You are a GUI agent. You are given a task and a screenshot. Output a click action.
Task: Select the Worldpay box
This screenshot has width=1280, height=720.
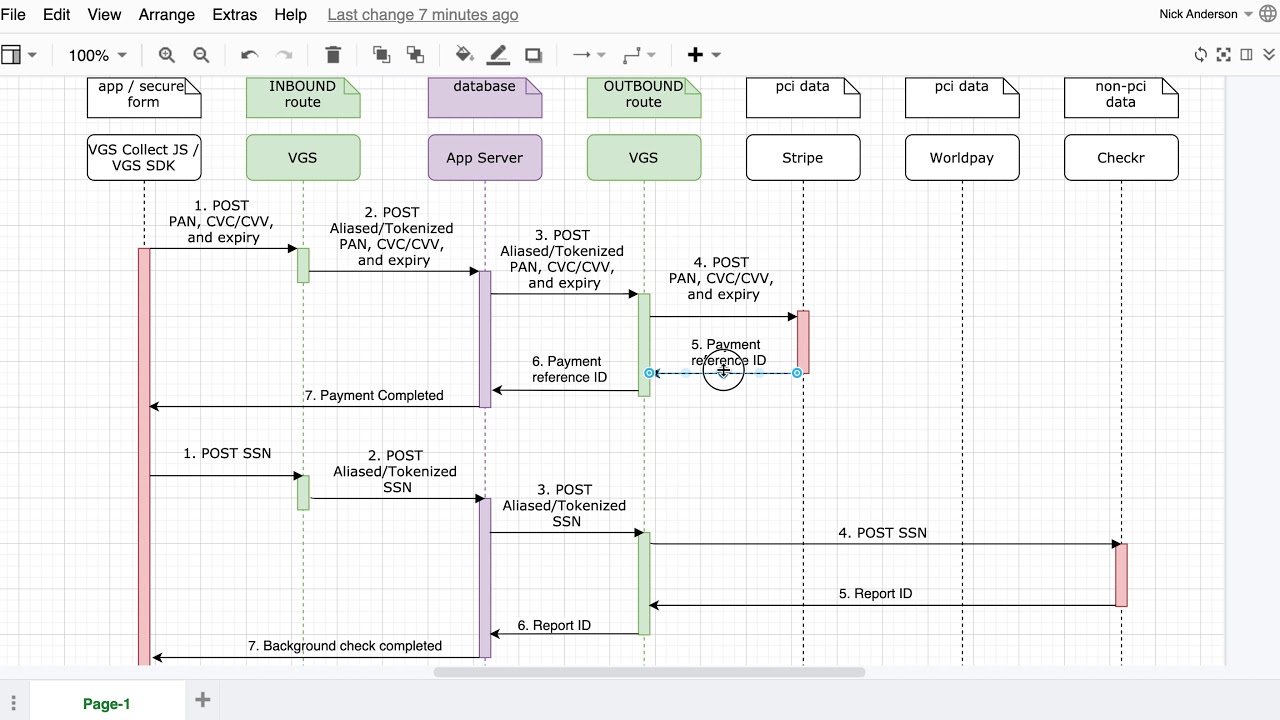click(x=962, y=158)
